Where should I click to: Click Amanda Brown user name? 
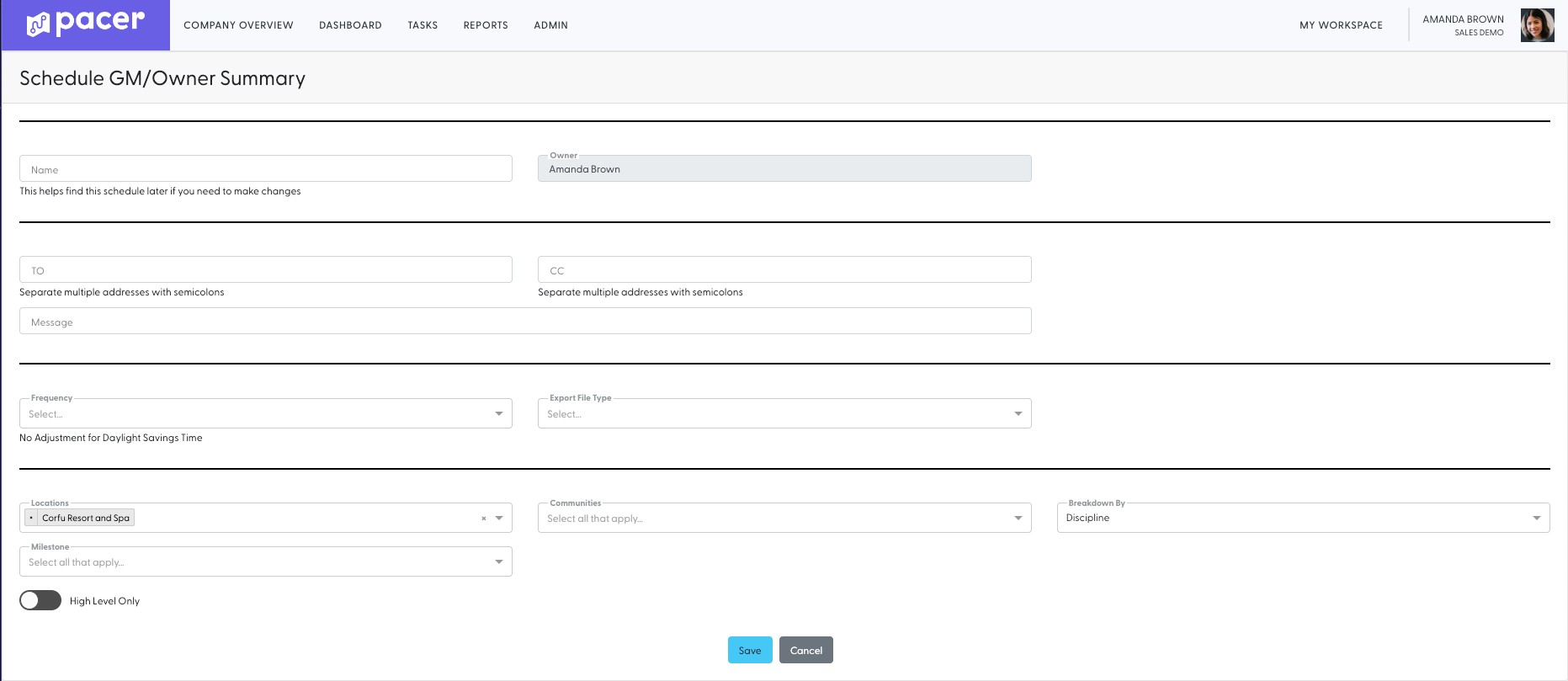tap(1463, 19)
